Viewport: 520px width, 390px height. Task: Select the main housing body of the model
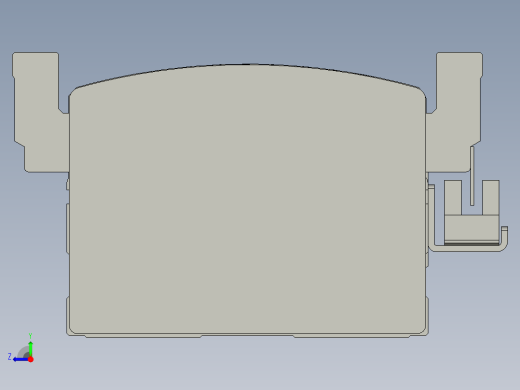pos(247,200)
